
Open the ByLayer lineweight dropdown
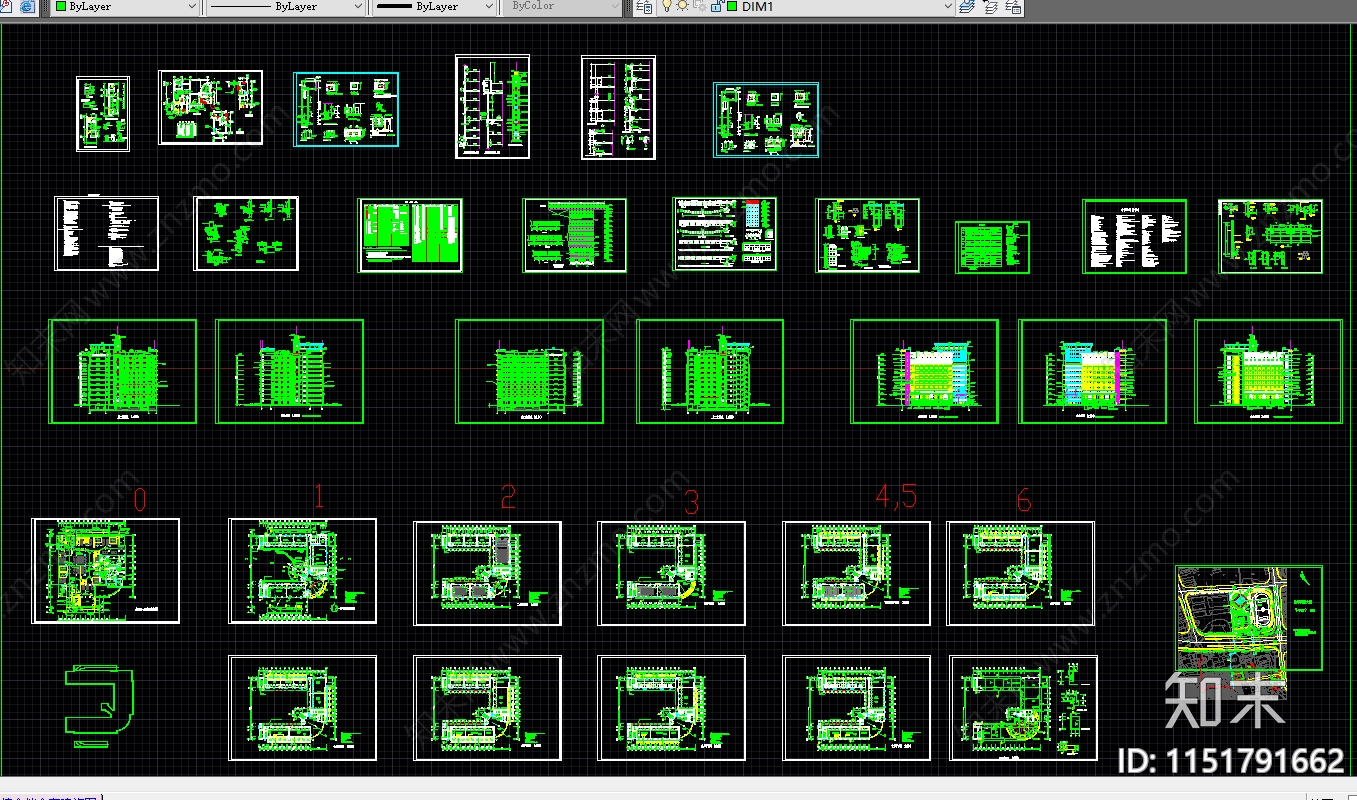(x=434, y=6)
